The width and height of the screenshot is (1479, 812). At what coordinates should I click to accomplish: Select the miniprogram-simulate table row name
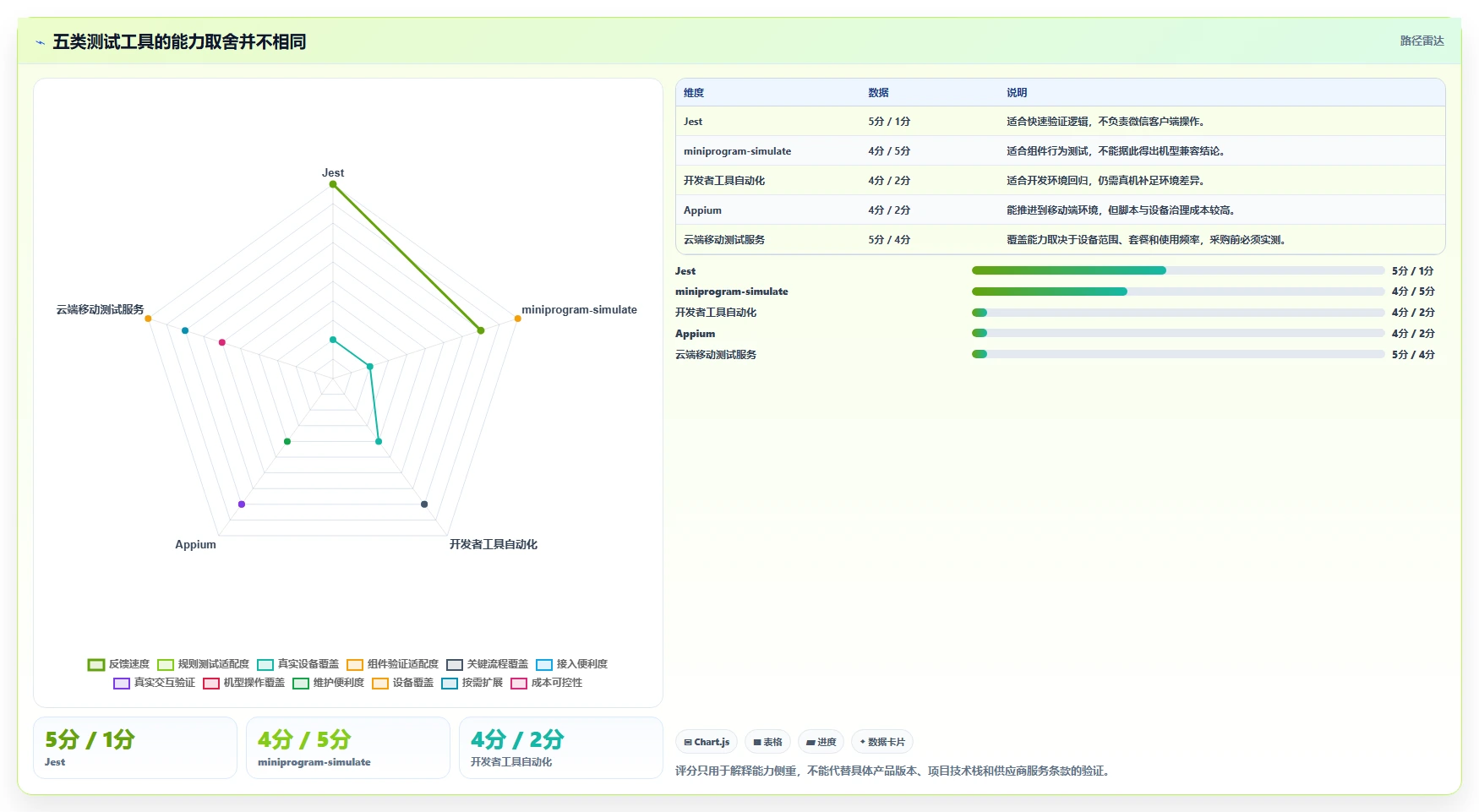coord(737,151)
